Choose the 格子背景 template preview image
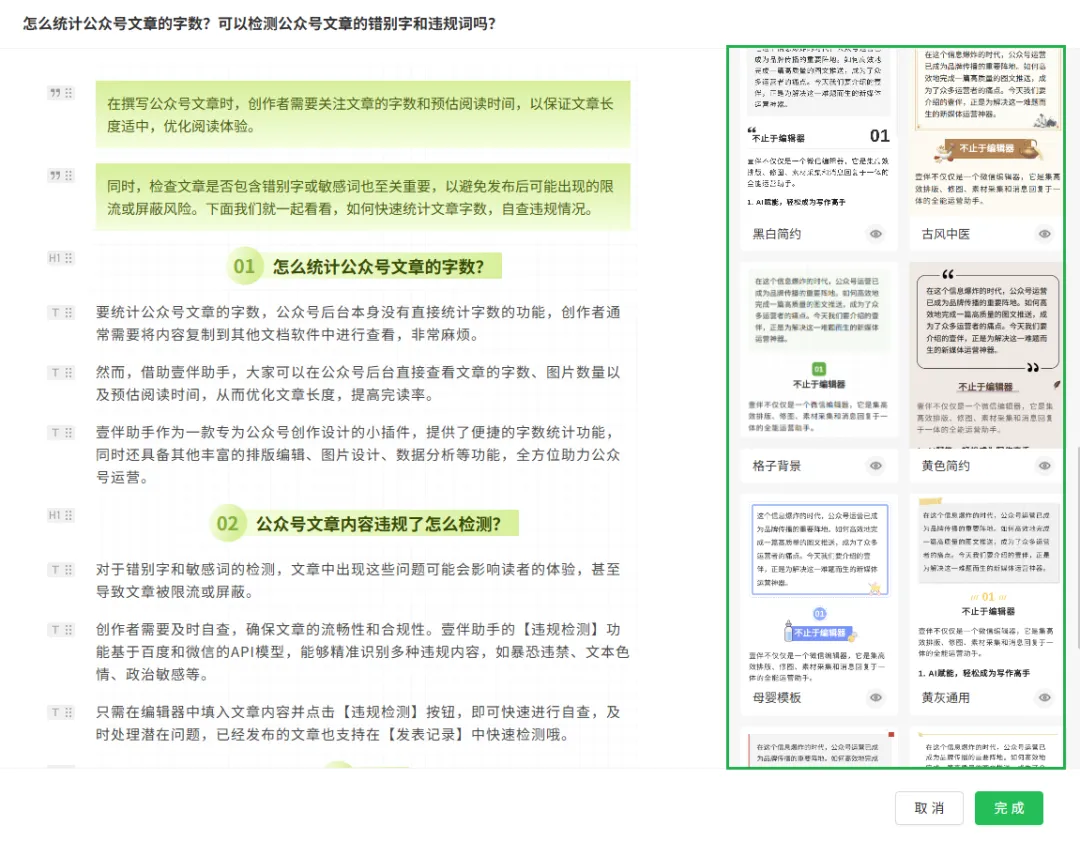 click(x=819, y=353)
